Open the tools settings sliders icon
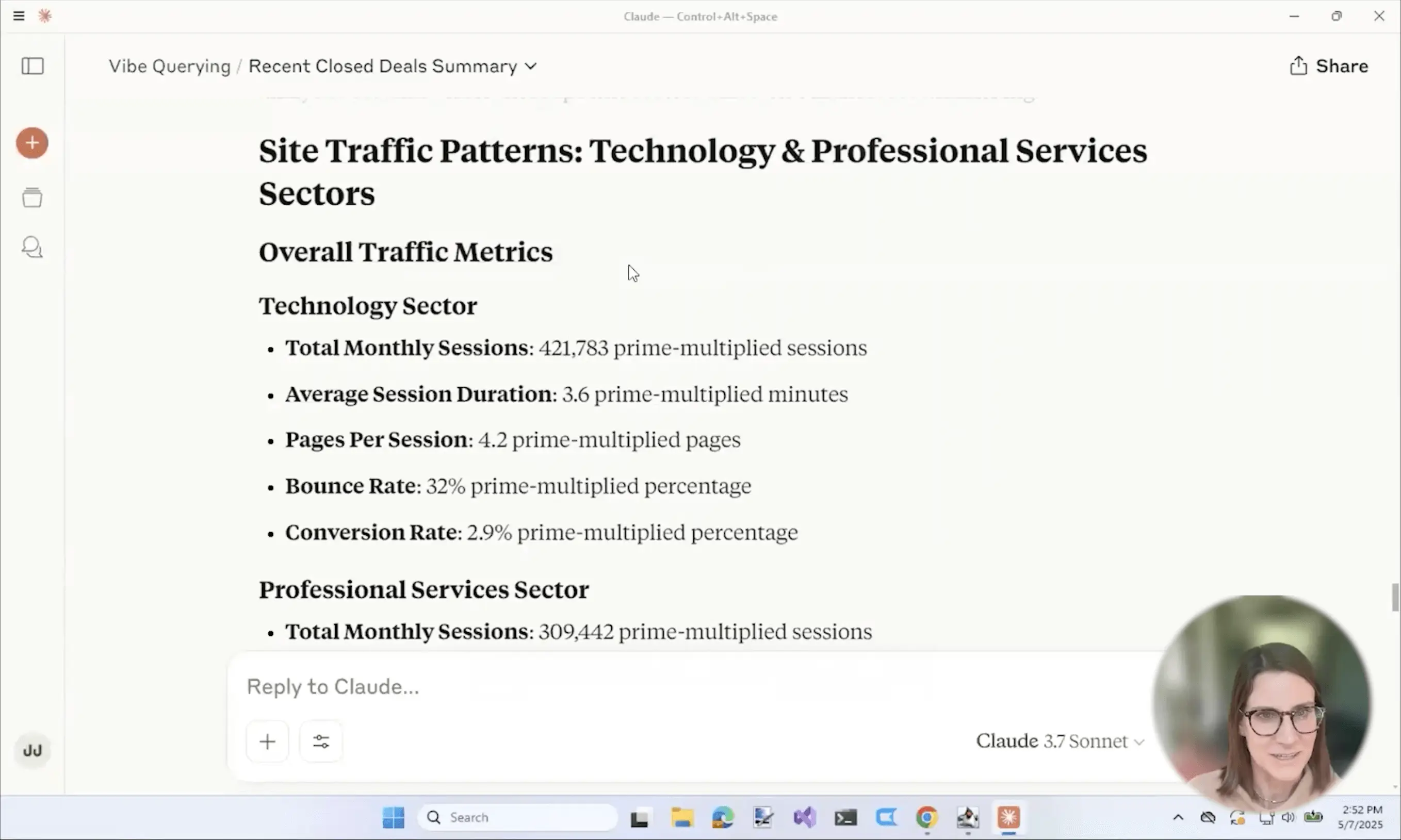 click(x=320, y=740)
